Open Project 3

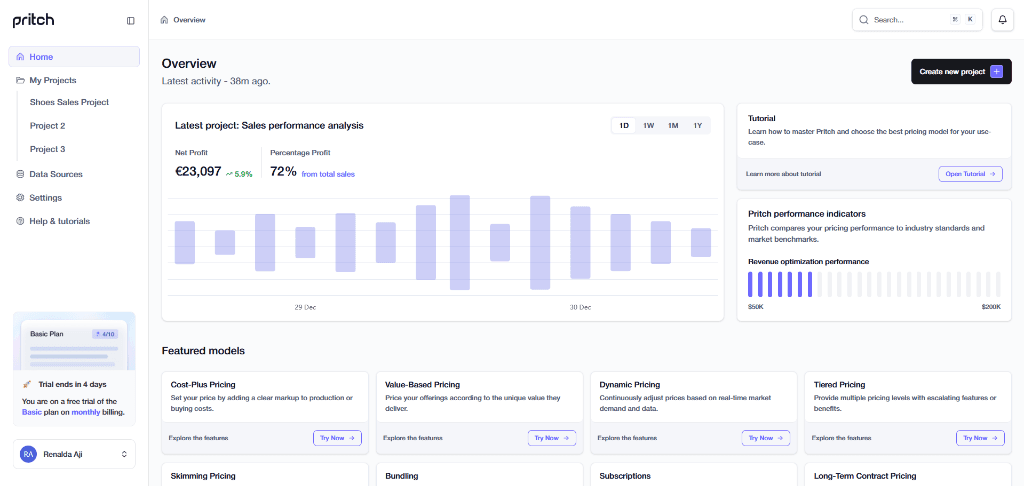(48, 150)
